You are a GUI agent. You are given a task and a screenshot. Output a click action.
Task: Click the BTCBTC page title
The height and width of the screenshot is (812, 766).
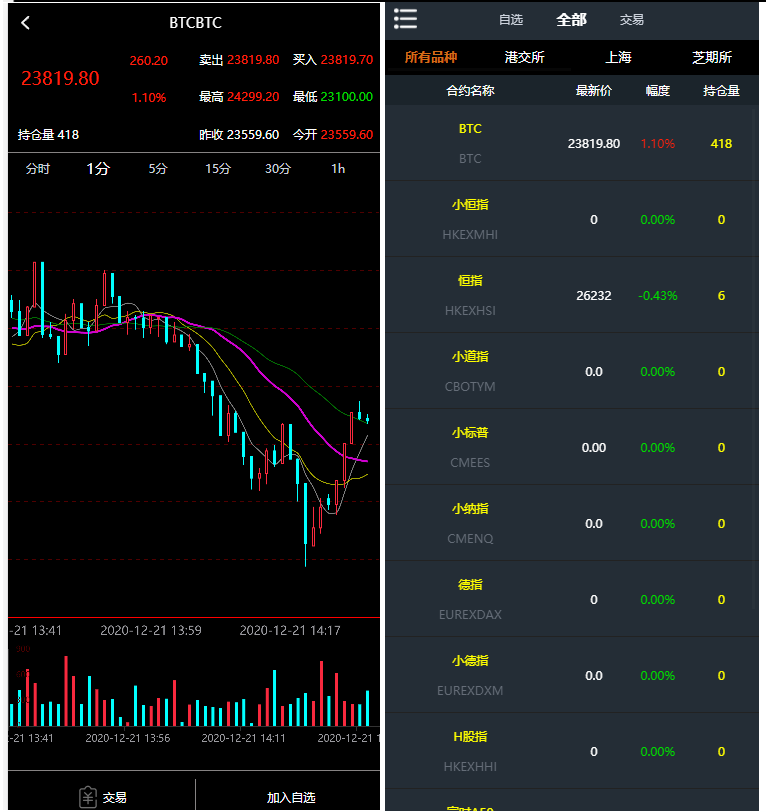(195, 23)
